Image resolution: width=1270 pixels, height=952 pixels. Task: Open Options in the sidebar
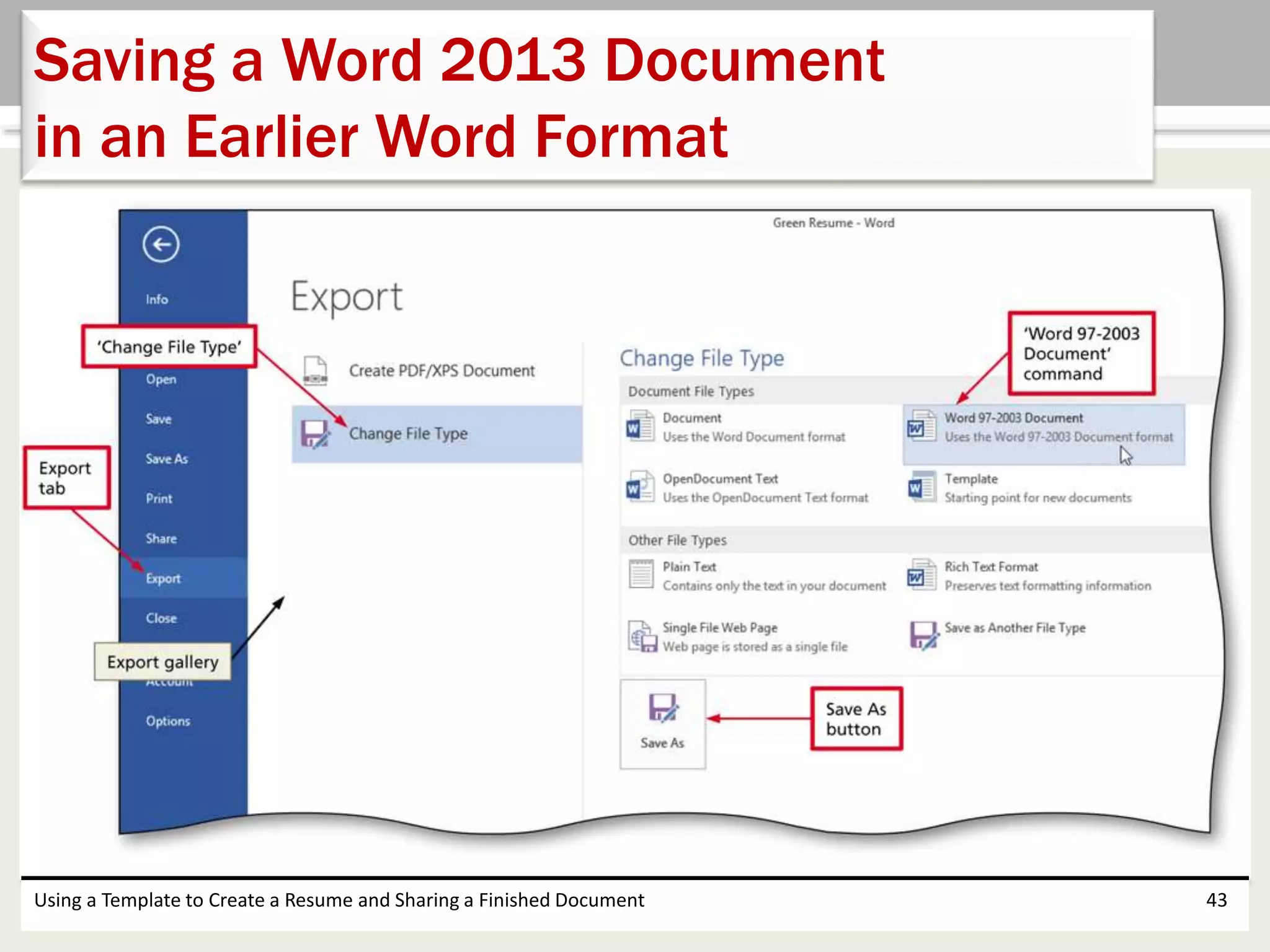(x=168, y=721)
